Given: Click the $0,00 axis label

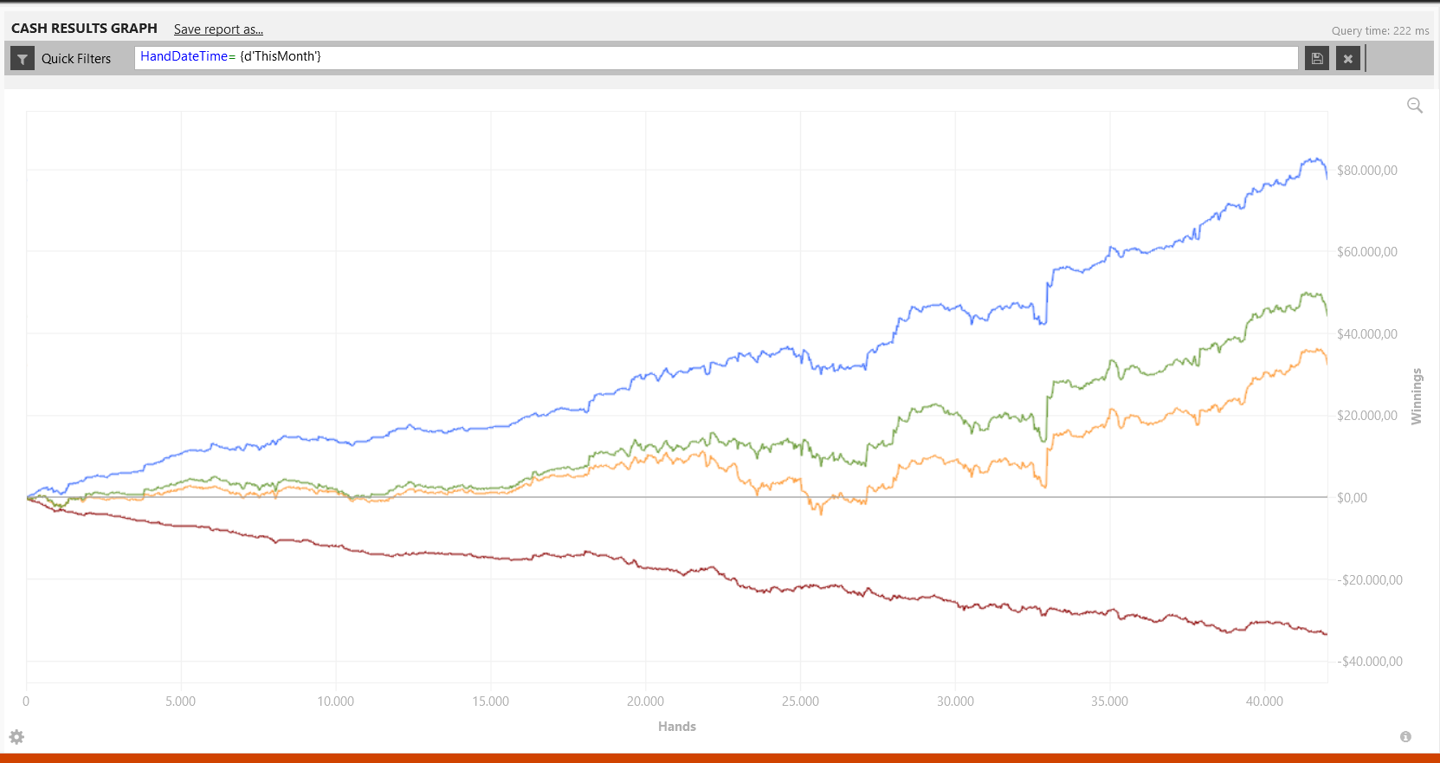Looking at the screenshot, I should (x=1352, y=497).
